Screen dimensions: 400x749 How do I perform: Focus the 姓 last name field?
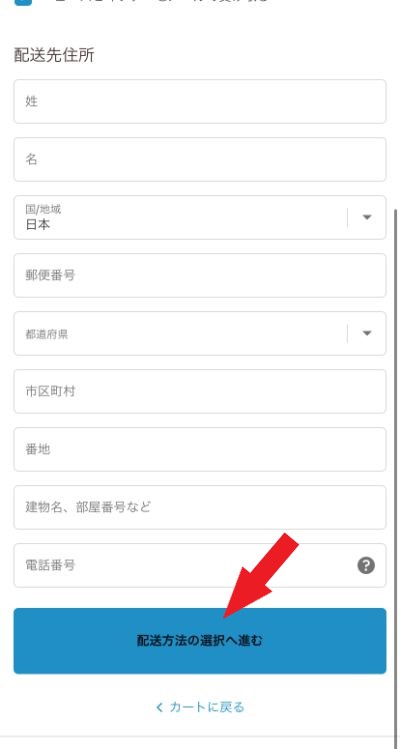[200, 101]
